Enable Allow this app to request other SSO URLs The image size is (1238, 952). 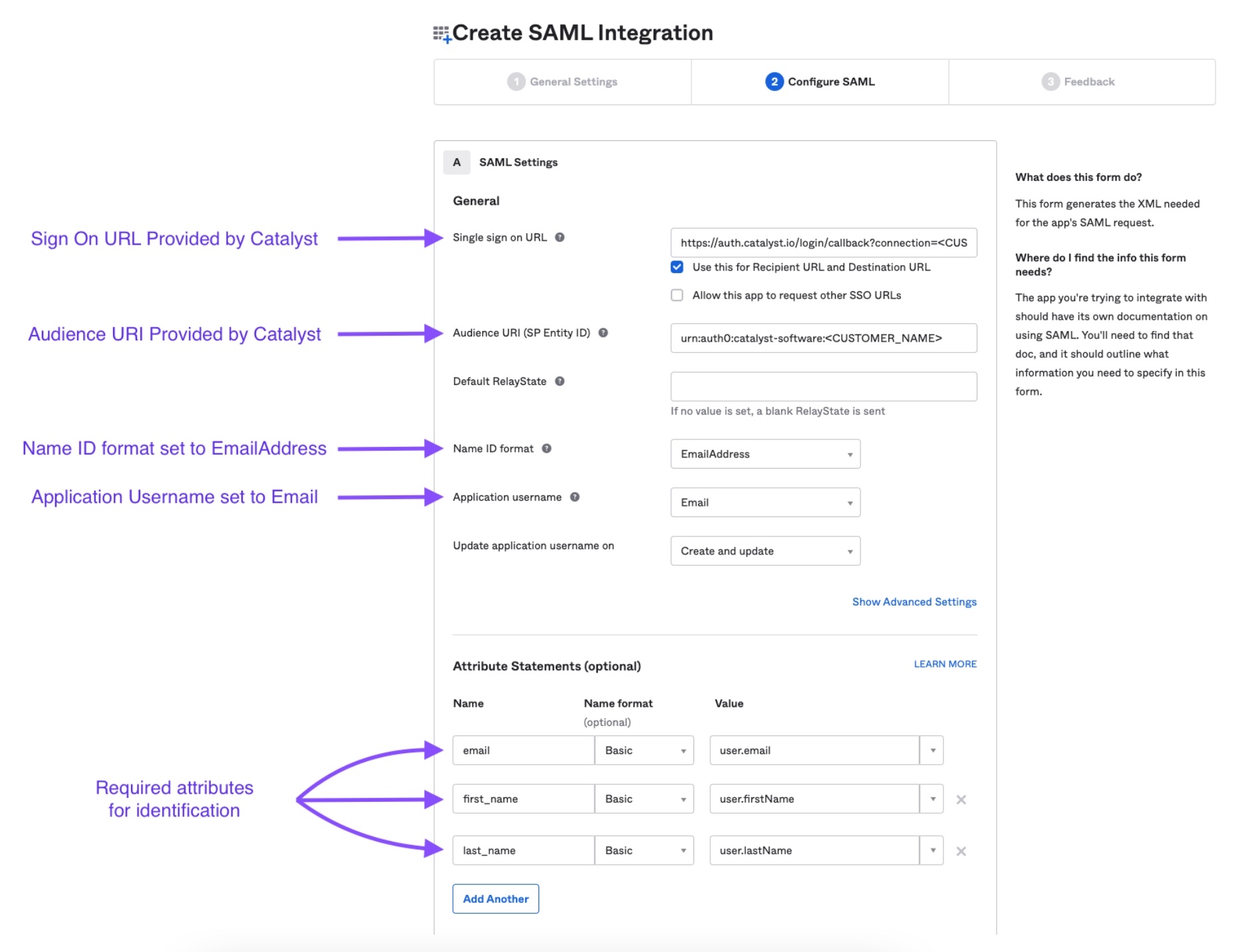[677, 295]
